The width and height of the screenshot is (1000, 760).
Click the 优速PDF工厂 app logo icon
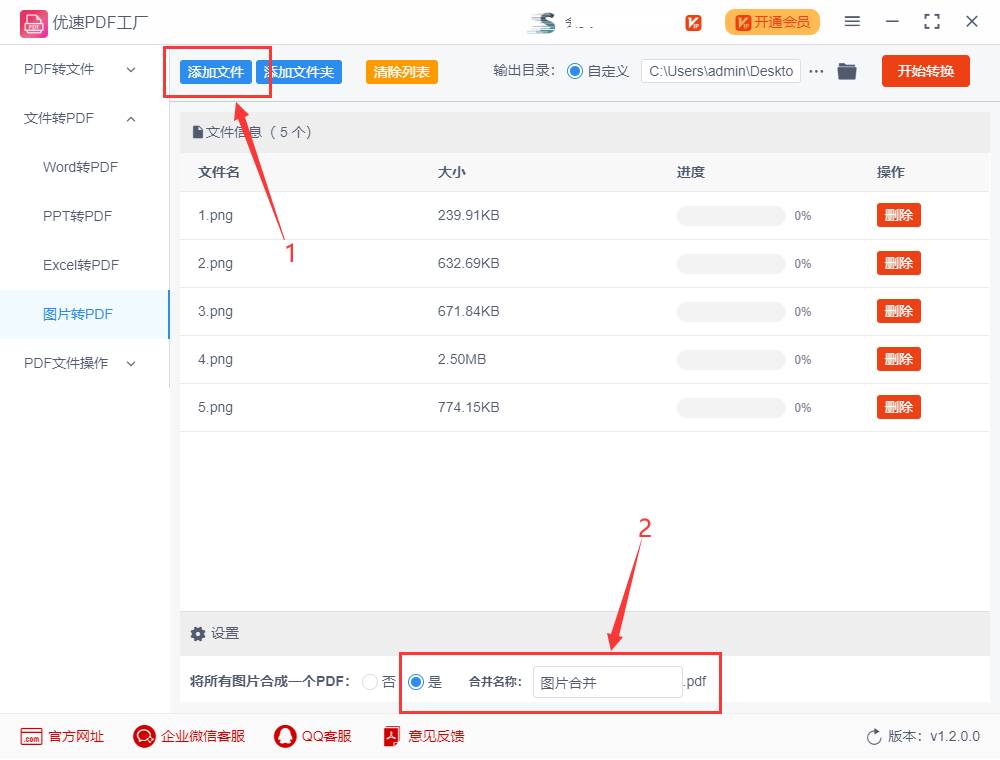click(33, 24)
